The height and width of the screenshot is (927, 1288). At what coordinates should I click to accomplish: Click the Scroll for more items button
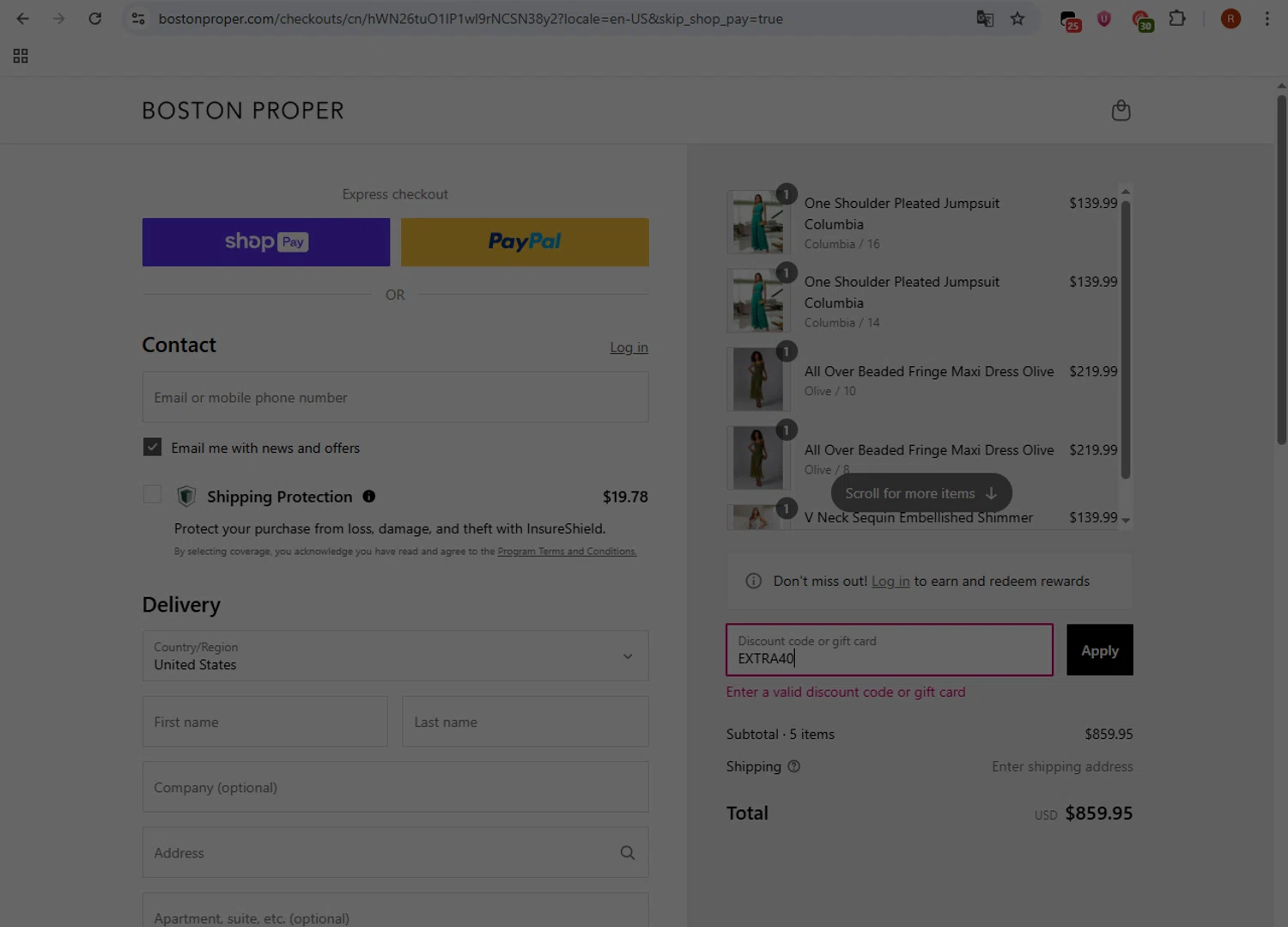tap(921, 493)
